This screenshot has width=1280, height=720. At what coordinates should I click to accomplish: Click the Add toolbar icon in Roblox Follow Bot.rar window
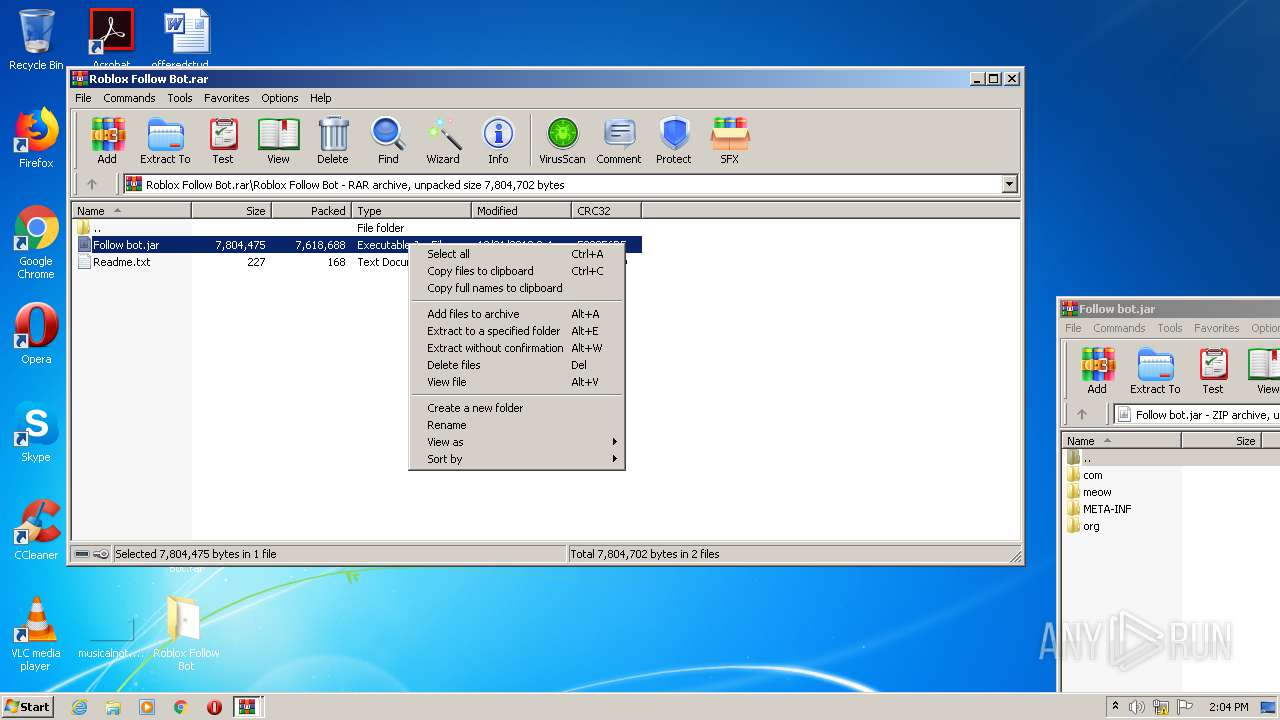(107, 141)
